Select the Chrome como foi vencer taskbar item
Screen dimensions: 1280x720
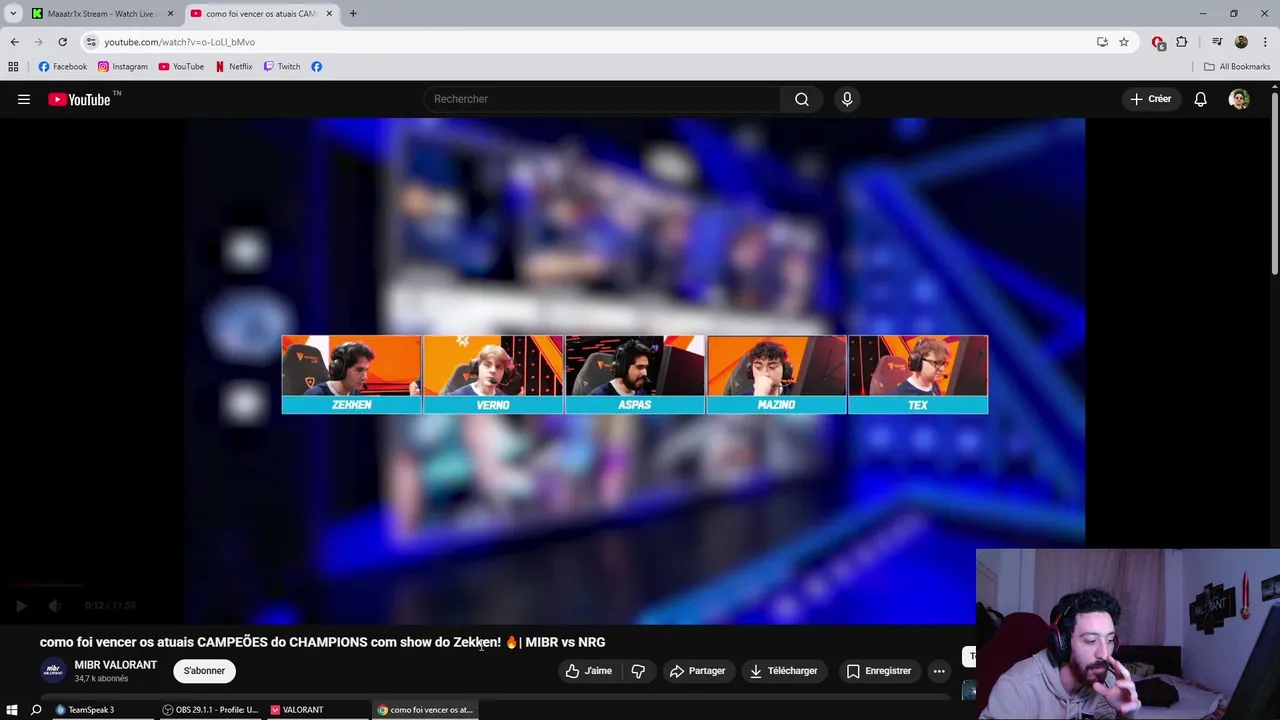point(425,710)
